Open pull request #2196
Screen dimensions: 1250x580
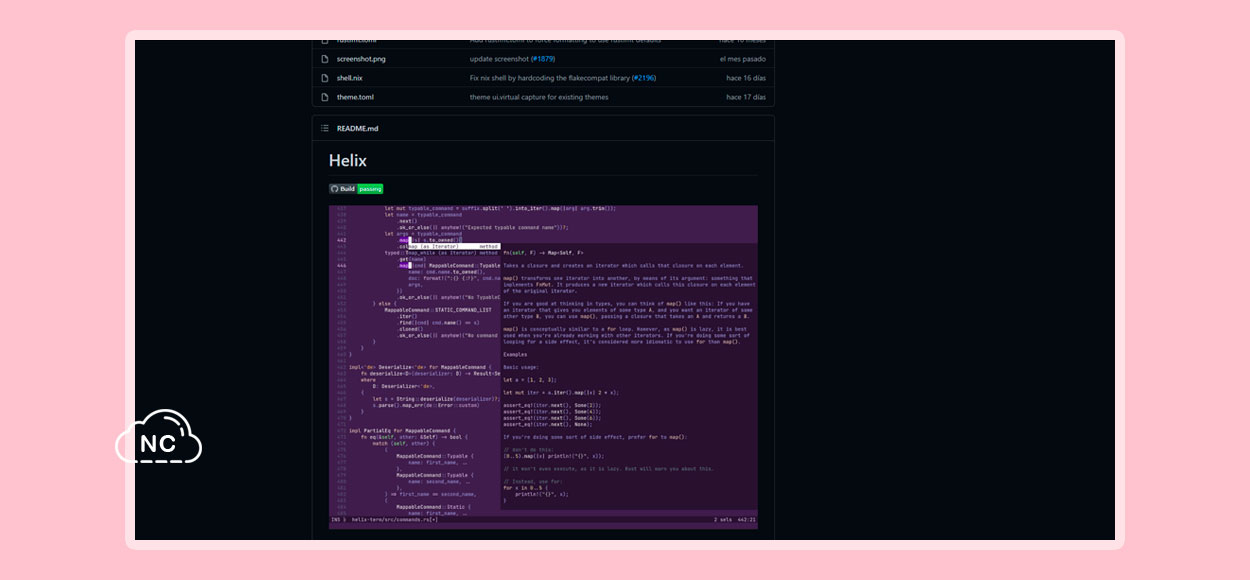(644, 78)
